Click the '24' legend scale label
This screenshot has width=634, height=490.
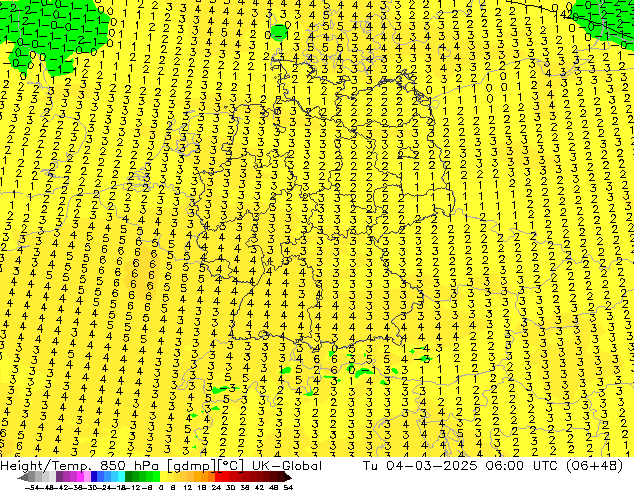pos(216,487)
